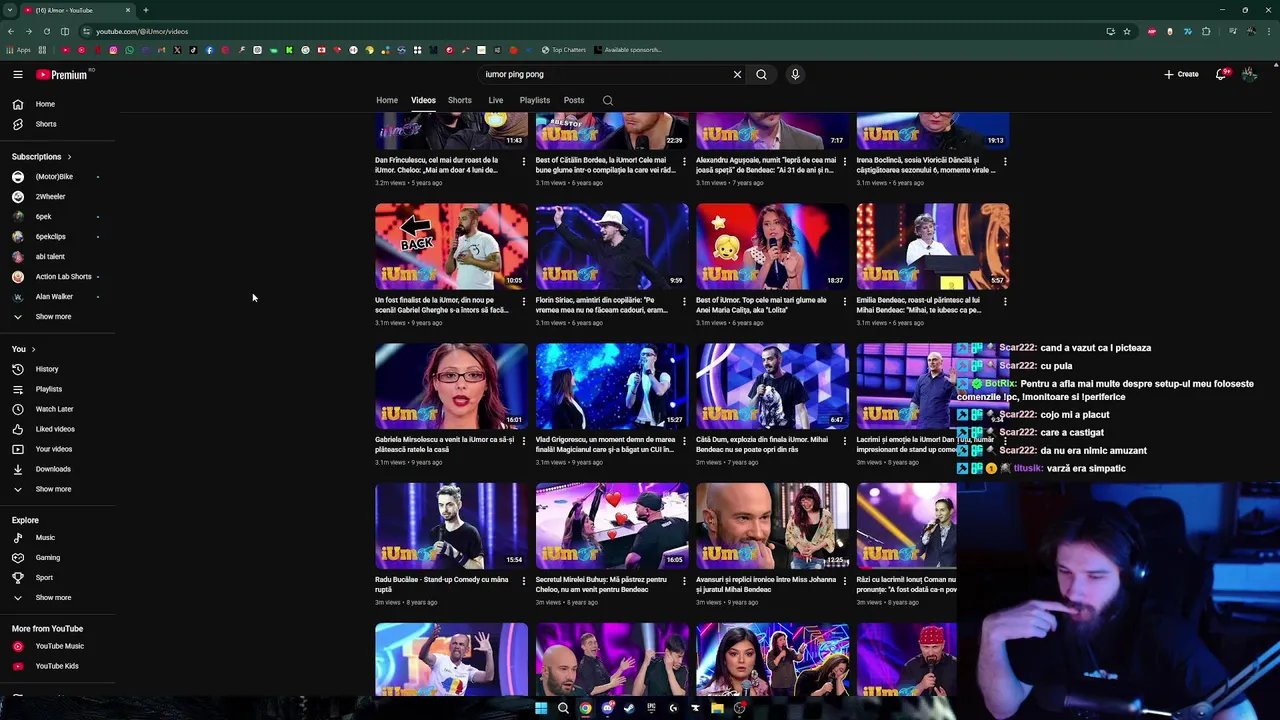Viewport: 1280px width, 720px height.
Task: Open Discord from the taskbar
Action: 607,708
